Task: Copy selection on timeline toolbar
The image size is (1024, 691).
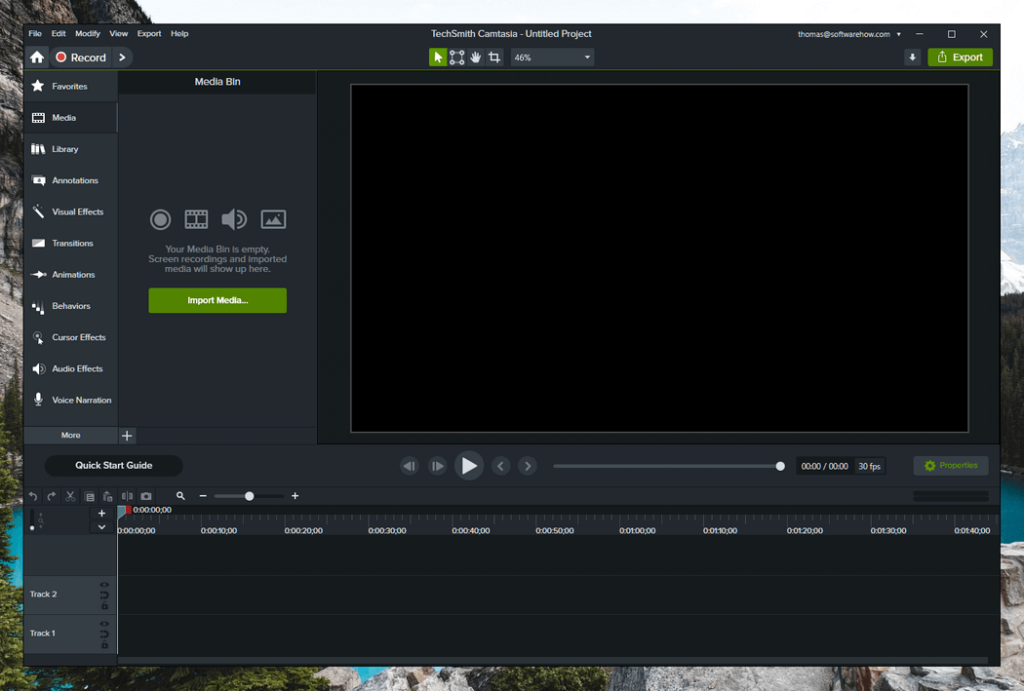Action: coord(89,496)
